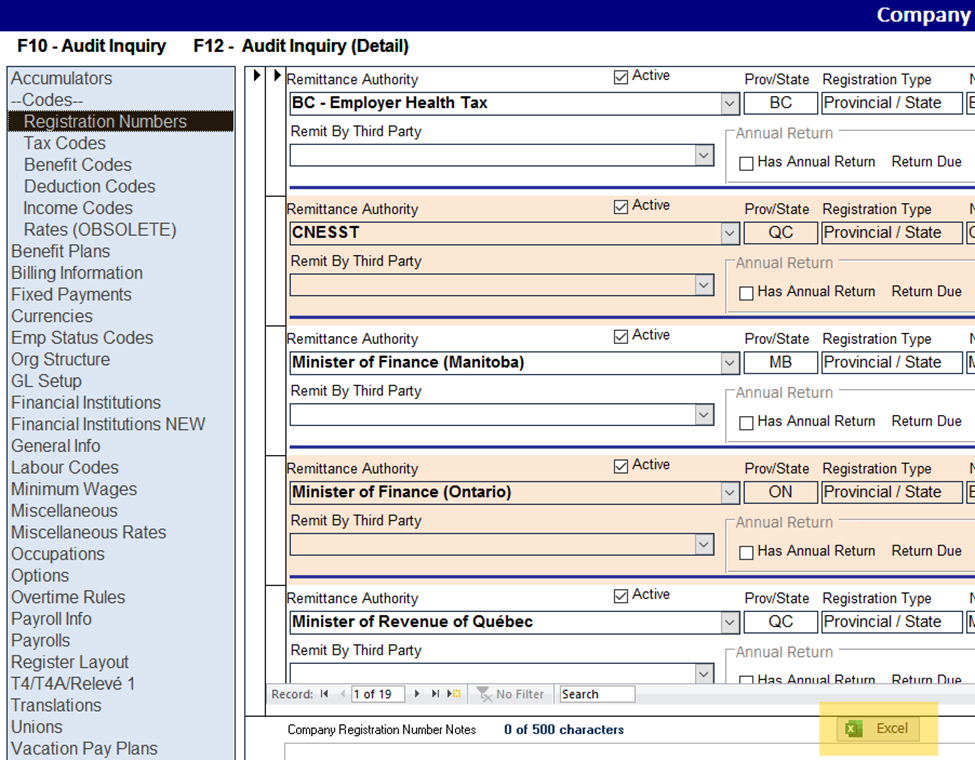Create new blank record in navigator
Viewport: 975px width, 760px height.
(454, 694)
